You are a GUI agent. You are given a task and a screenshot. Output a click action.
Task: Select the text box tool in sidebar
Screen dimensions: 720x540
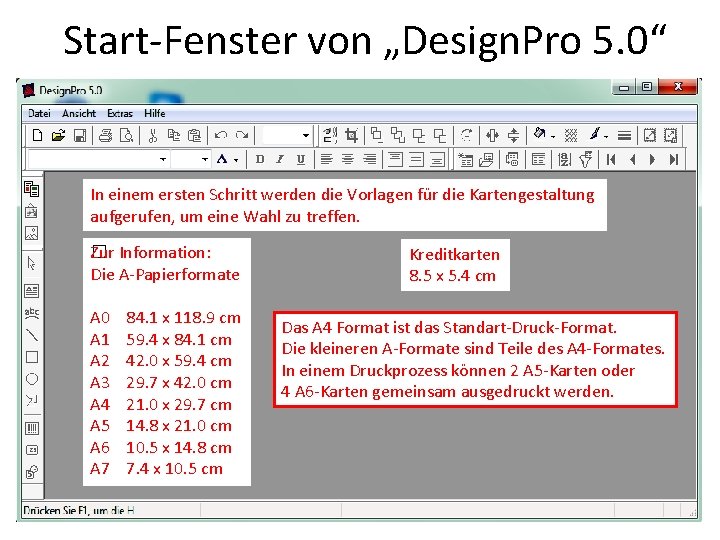click(x=32, y=291)
